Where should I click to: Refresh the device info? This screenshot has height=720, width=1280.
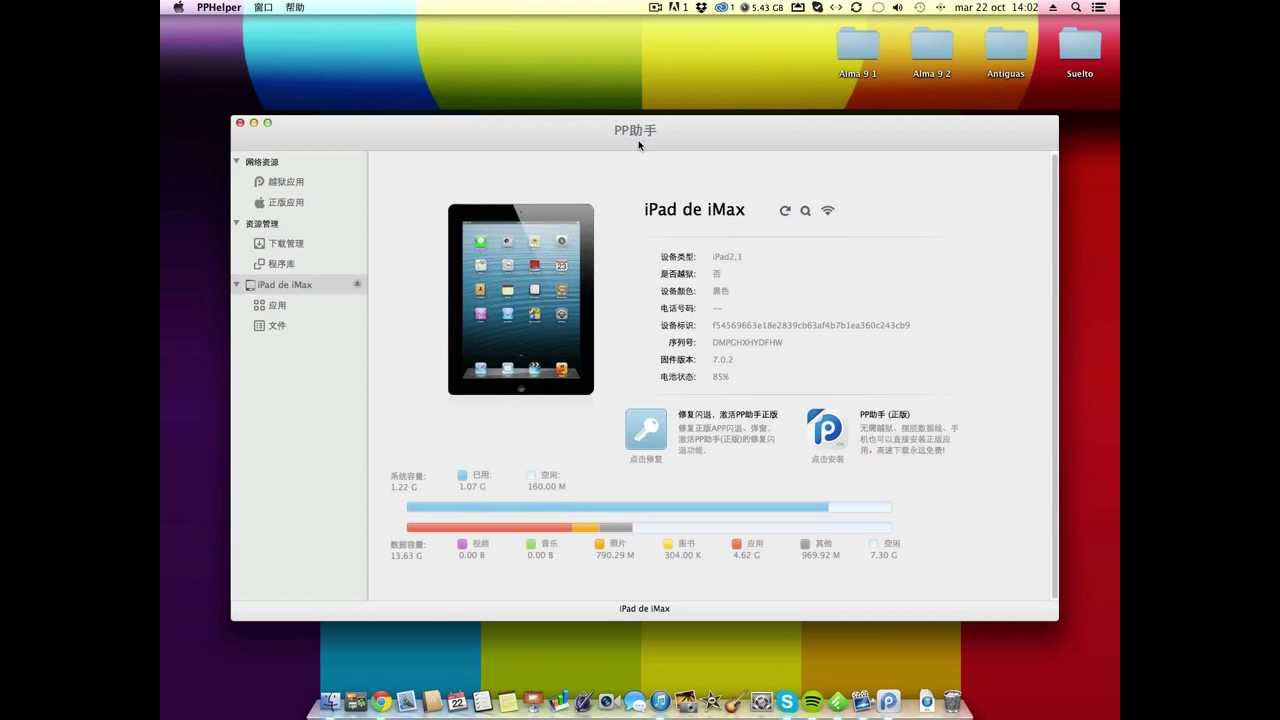[785, 211]
